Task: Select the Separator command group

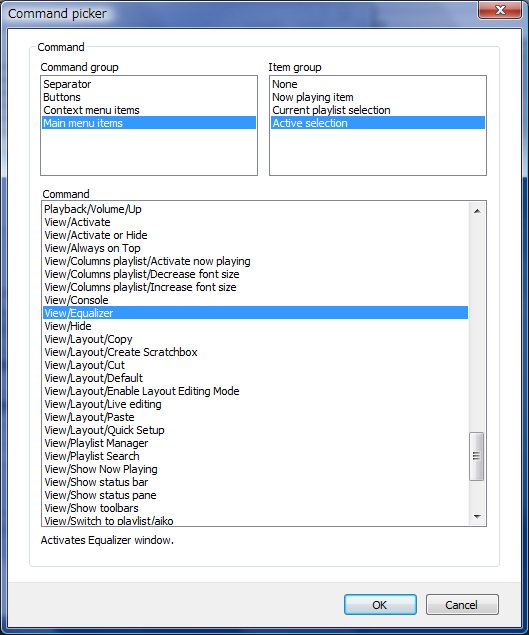Action: 149,84
